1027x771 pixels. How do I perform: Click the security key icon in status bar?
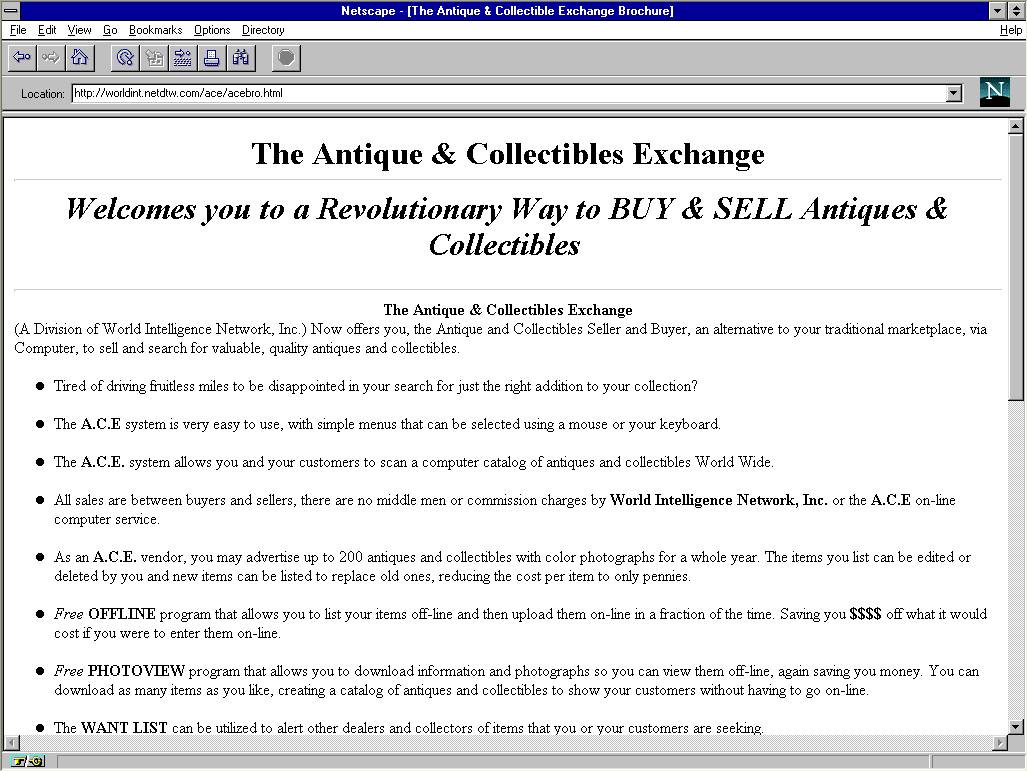(x=28, y=761)
